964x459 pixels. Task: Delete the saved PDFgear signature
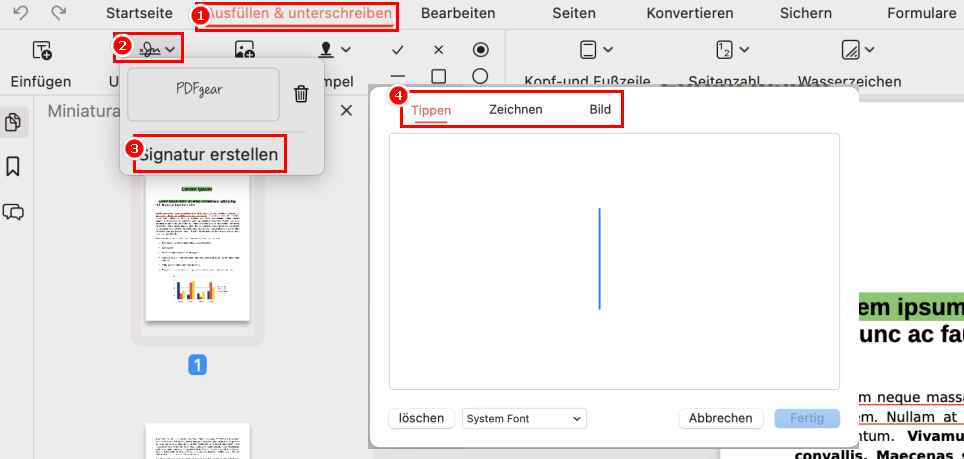tap(301, 94)
